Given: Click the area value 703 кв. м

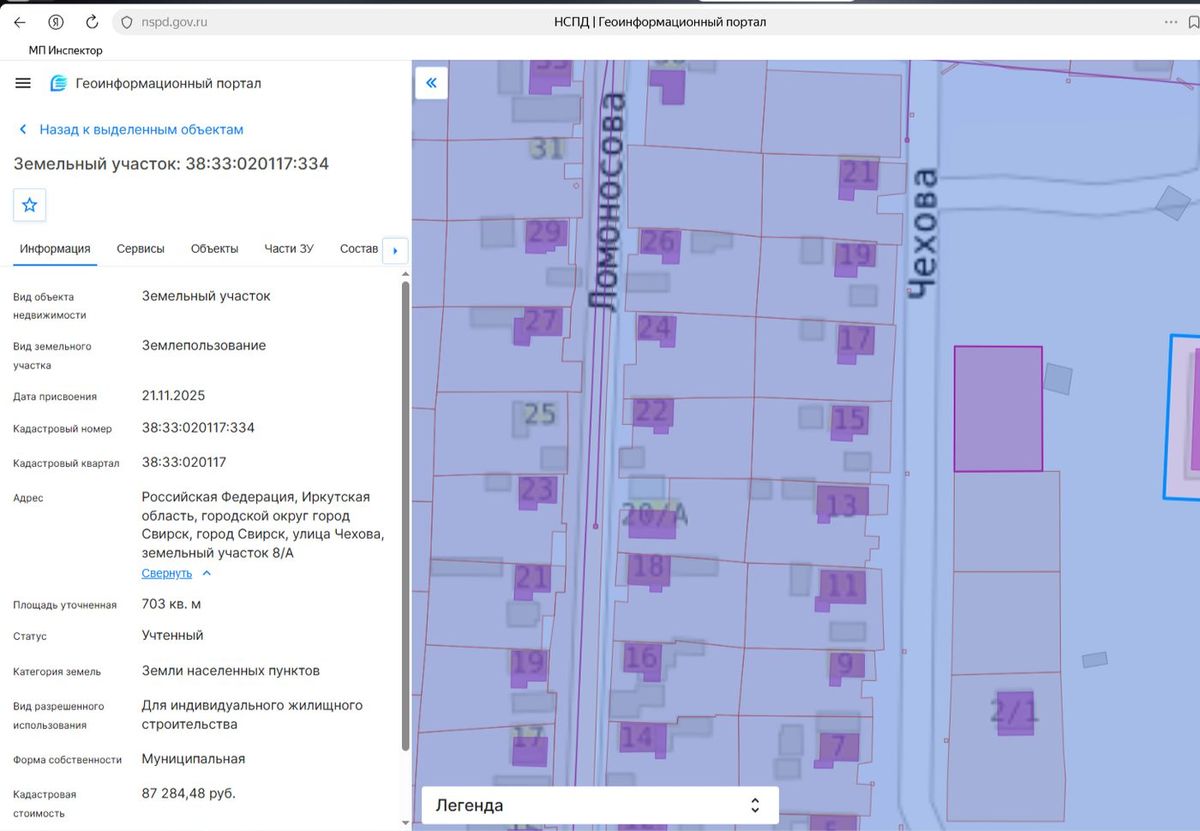Looking at the screenshot, I should 172,604.
